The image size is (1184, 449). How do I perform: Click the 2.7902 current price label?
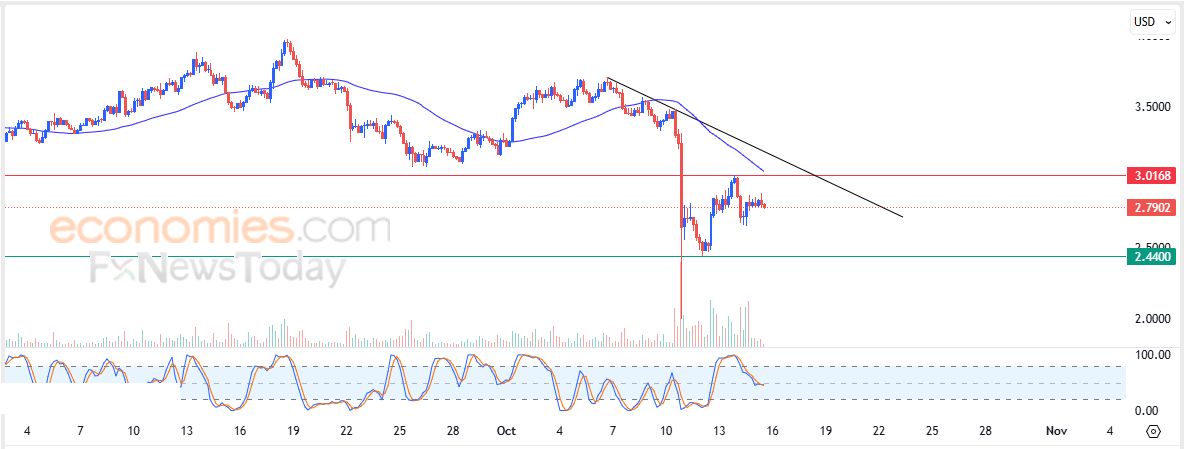coord(1153,208)
